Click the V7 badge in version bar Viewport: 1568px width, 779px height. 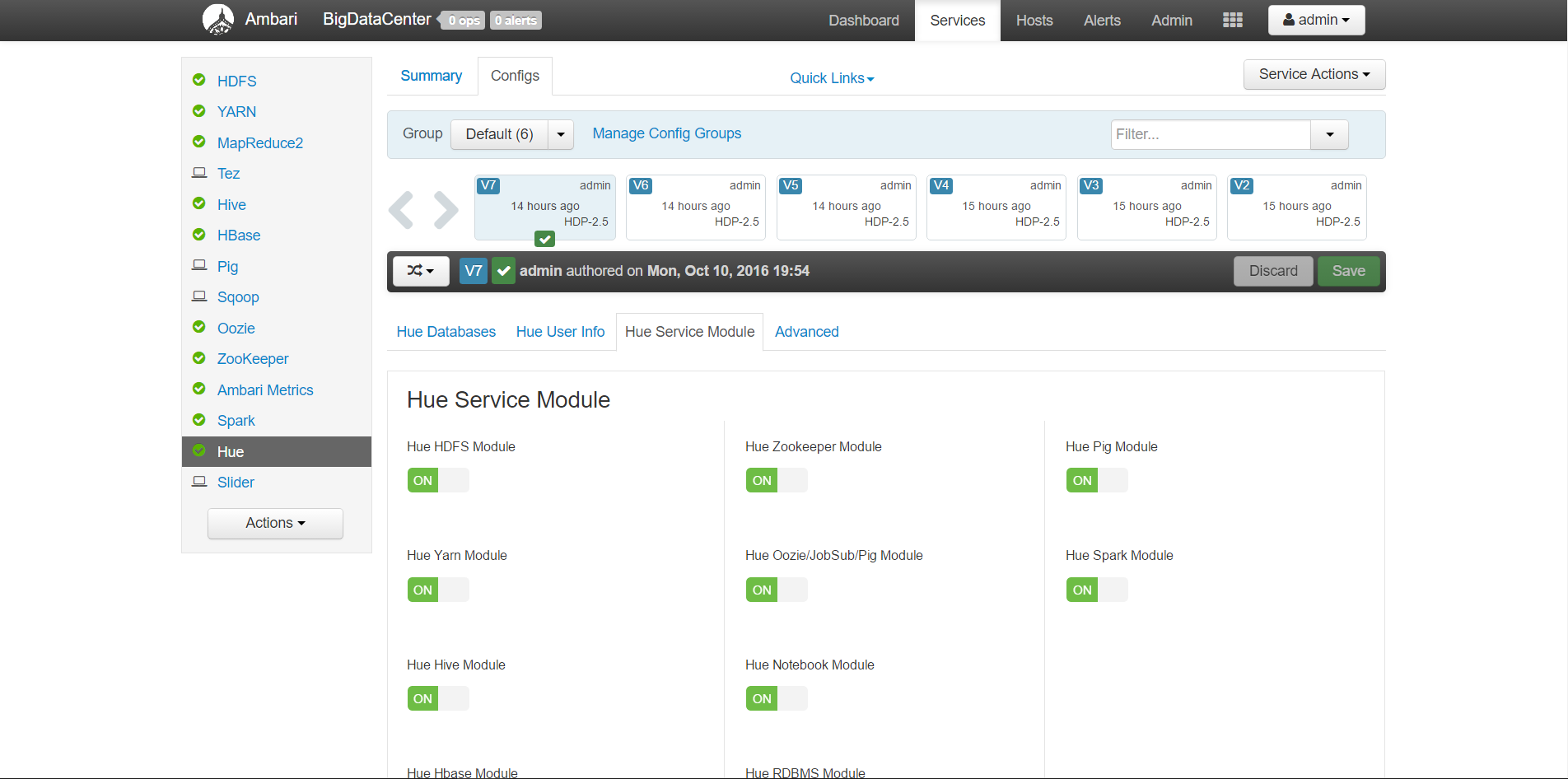point(474,271)
